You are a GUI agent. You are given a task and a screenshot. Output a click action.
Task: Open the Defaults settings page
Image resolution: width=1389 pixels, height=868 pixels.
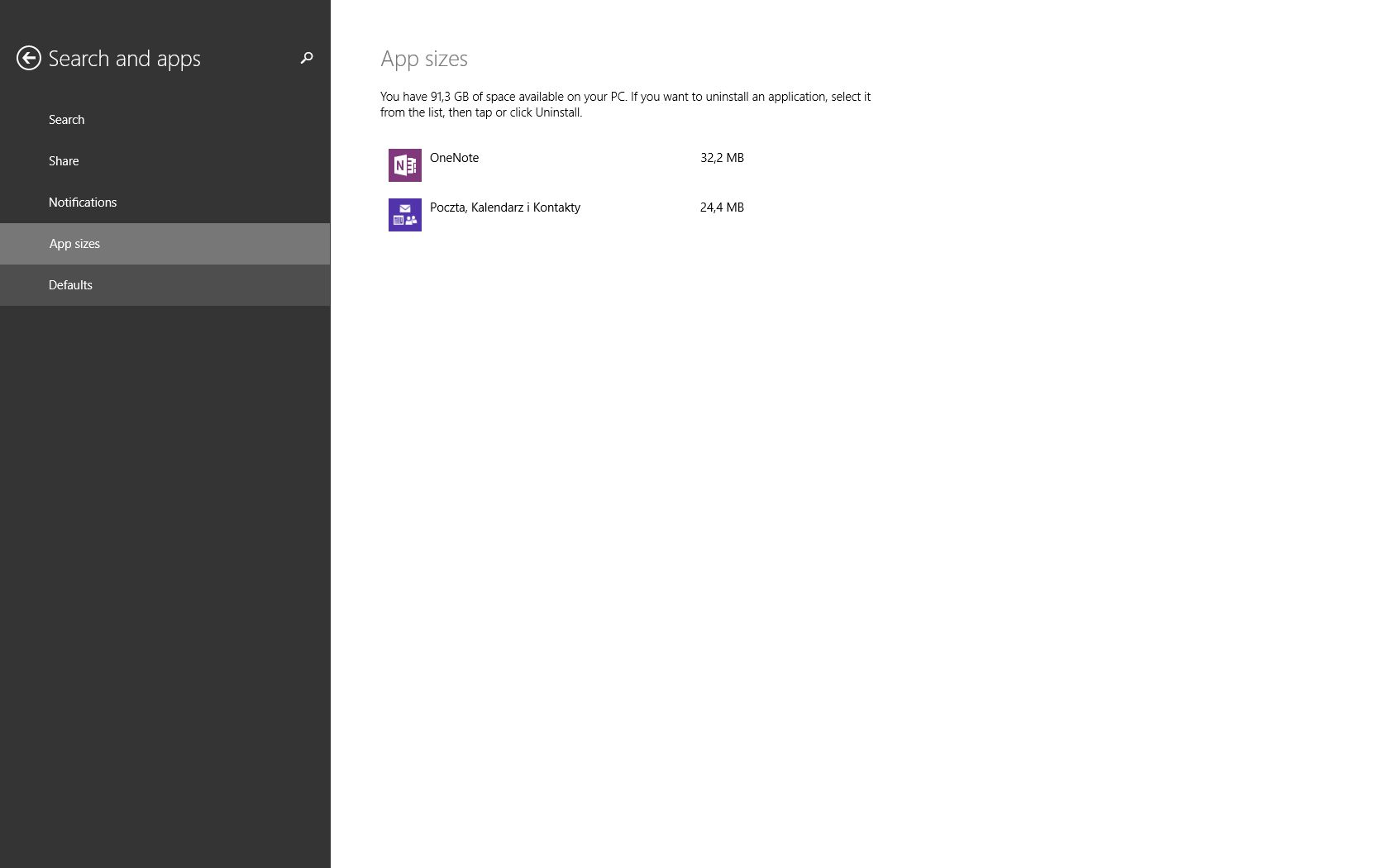[x=165, y=285]
